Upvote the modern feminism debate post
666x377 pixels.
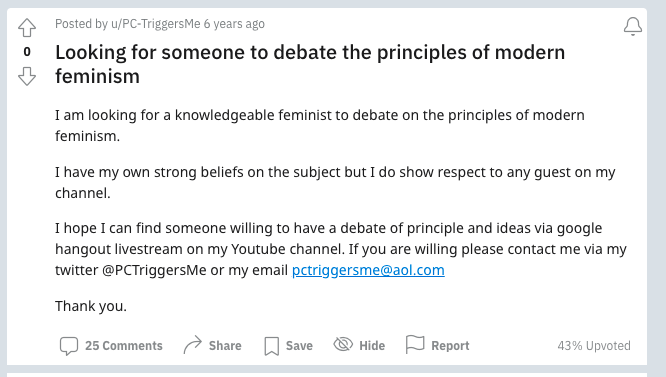point(27,28)
